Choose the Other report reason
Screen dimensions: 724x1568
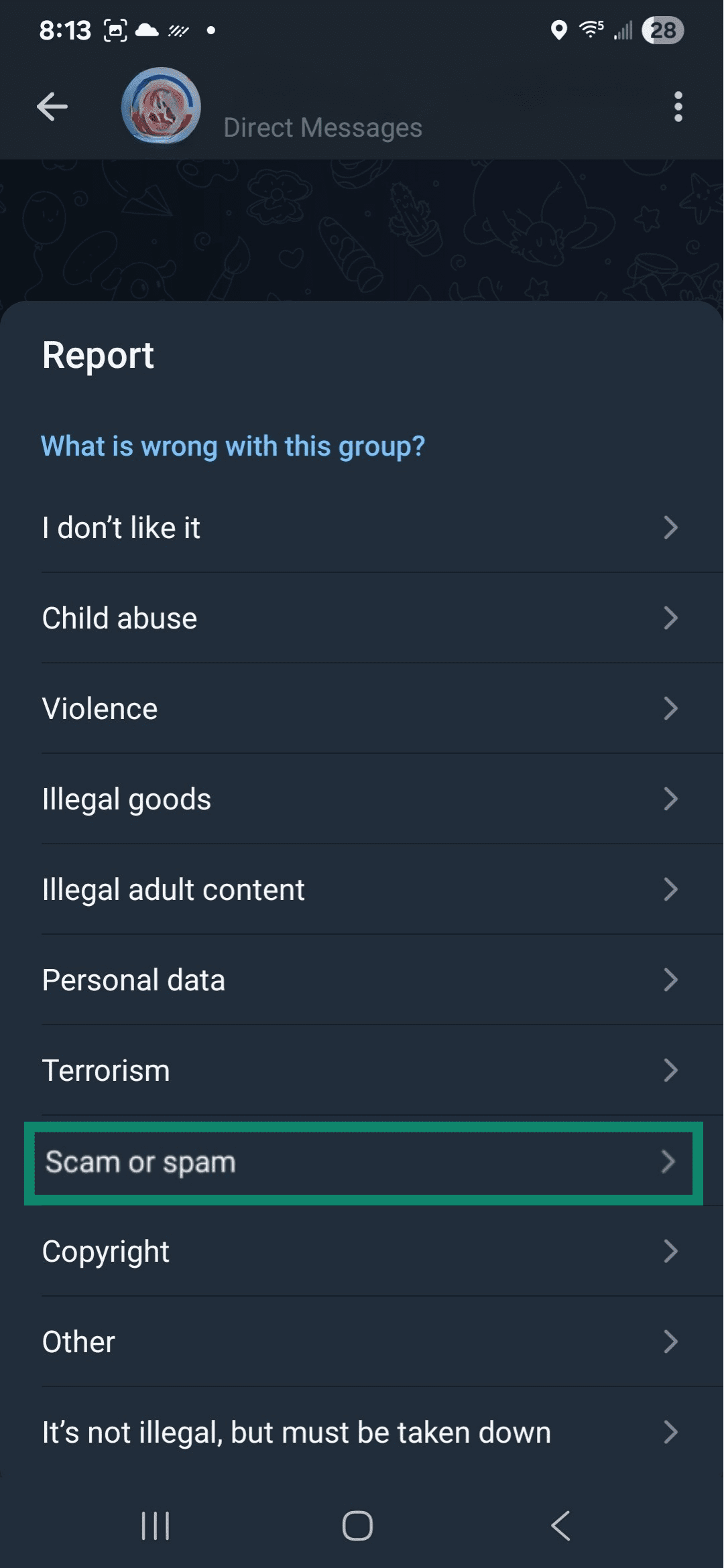coord(362,1341)
